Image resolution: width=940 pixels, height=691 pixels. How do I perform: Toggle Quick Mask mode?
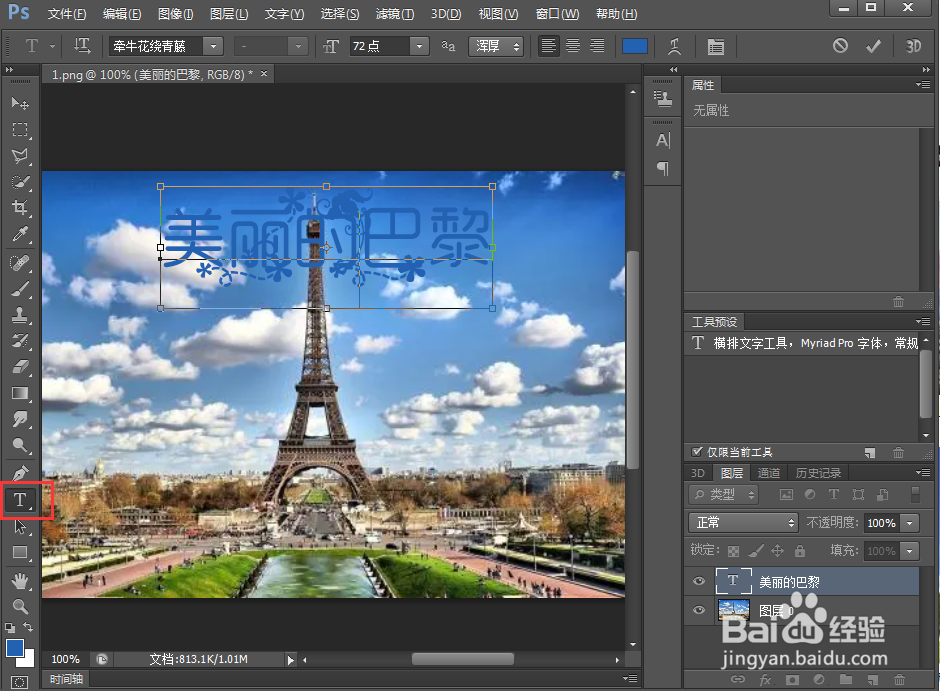(19, 682)
